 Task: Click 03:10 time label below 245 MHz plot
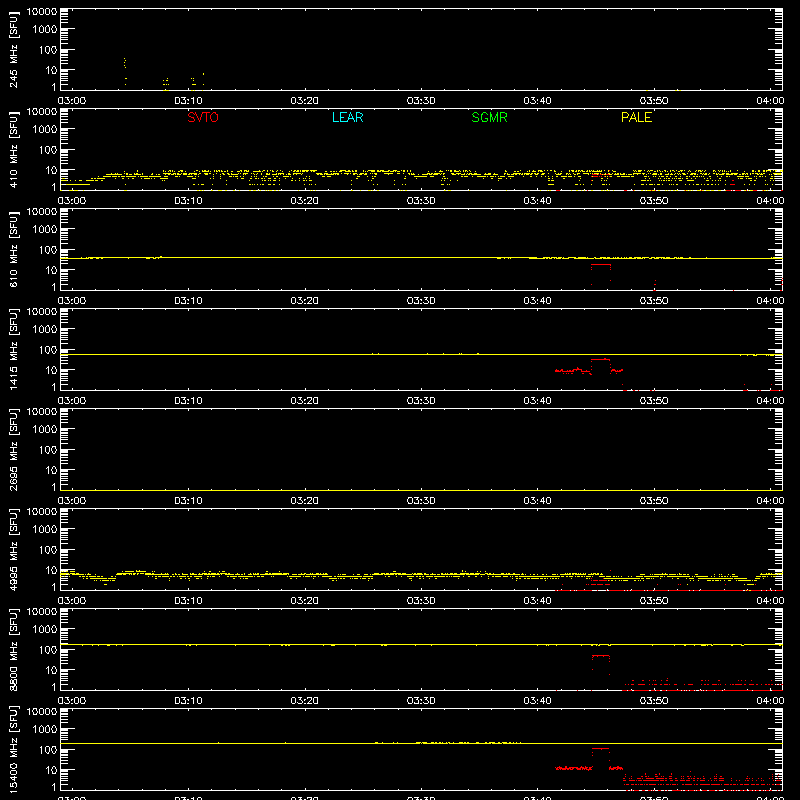coord(188,101)
